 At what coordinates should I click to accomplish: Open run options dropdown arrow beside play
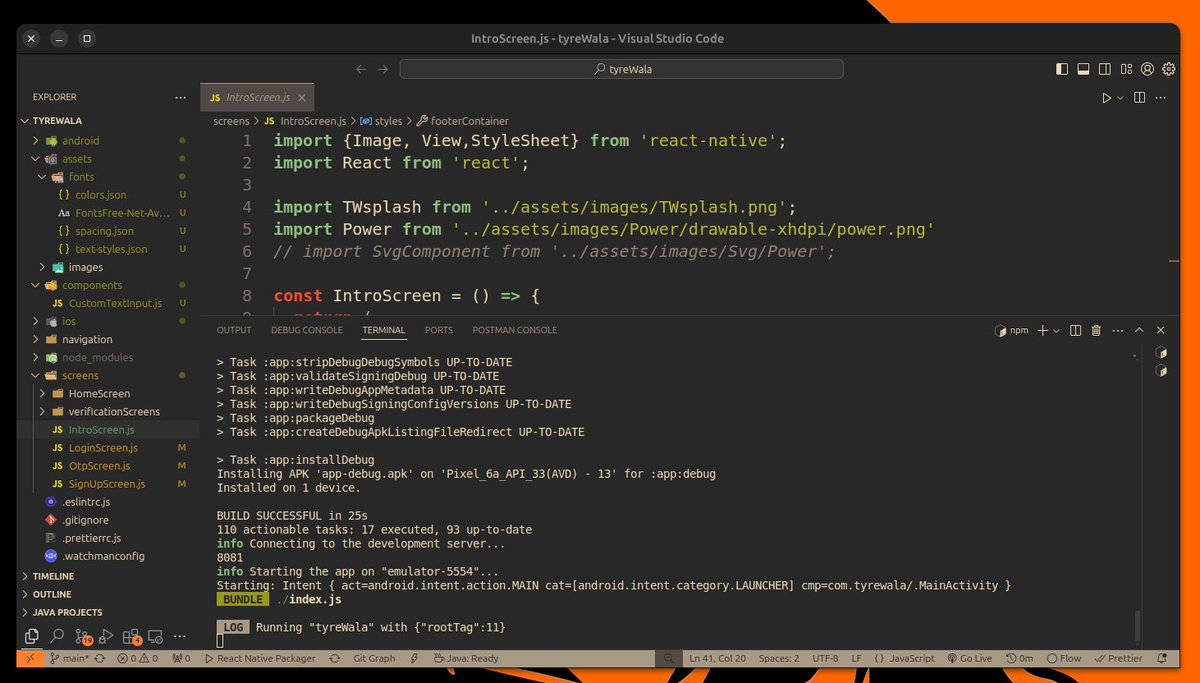(1120, 97)
